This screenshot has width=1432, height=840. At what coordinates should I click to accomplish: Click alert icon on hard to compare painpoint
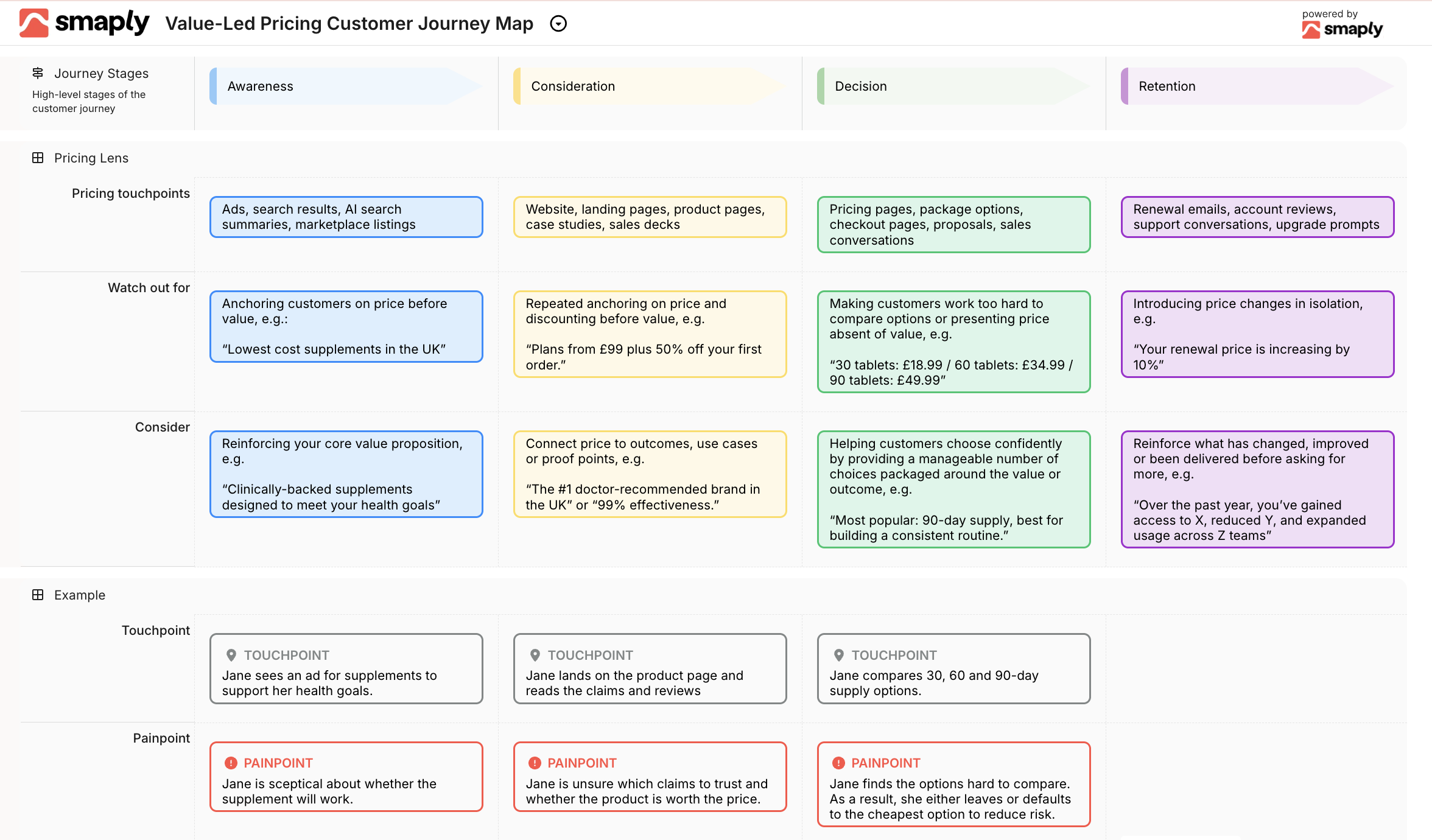coord(838,763)
